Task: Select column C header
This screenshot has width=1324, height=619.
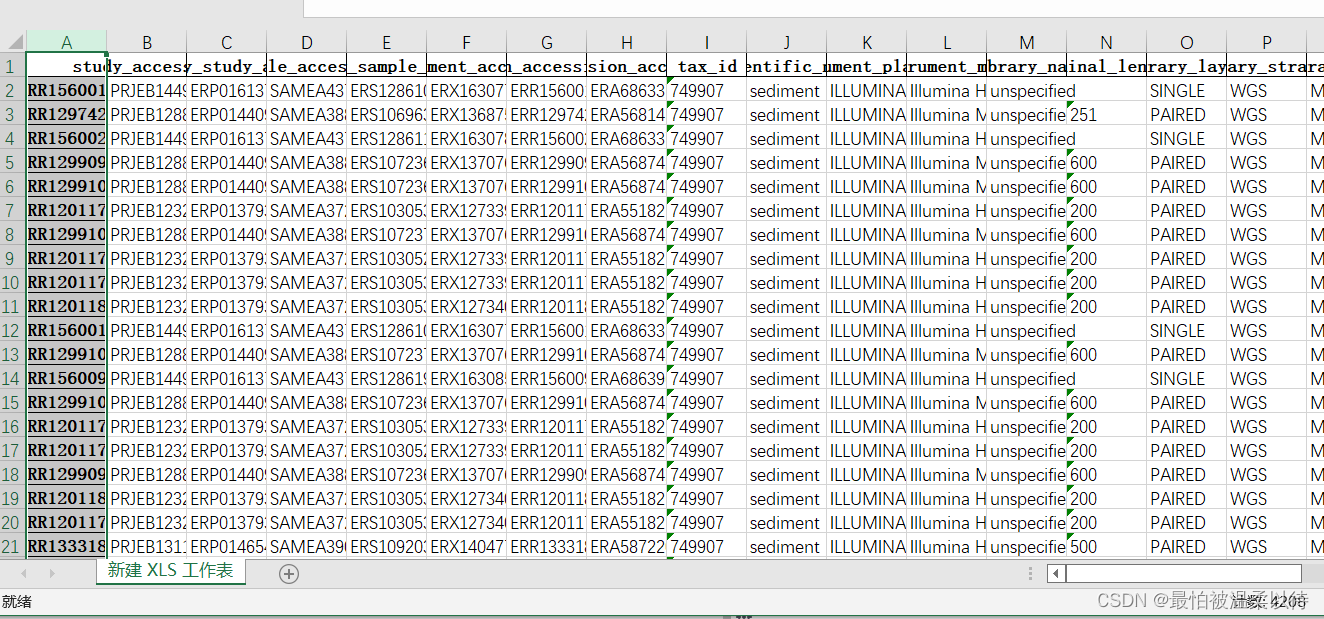Action: pos(227,42)
